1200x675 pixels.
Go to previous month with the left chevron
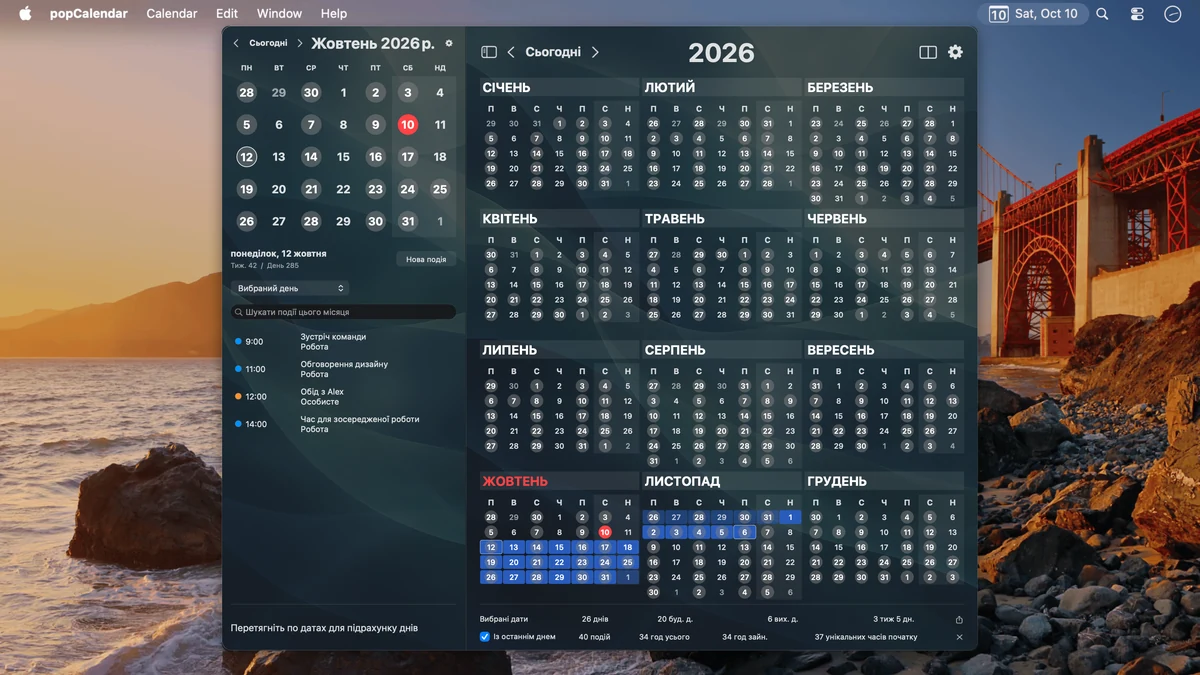pyautogui.click(x=236, y=44)
